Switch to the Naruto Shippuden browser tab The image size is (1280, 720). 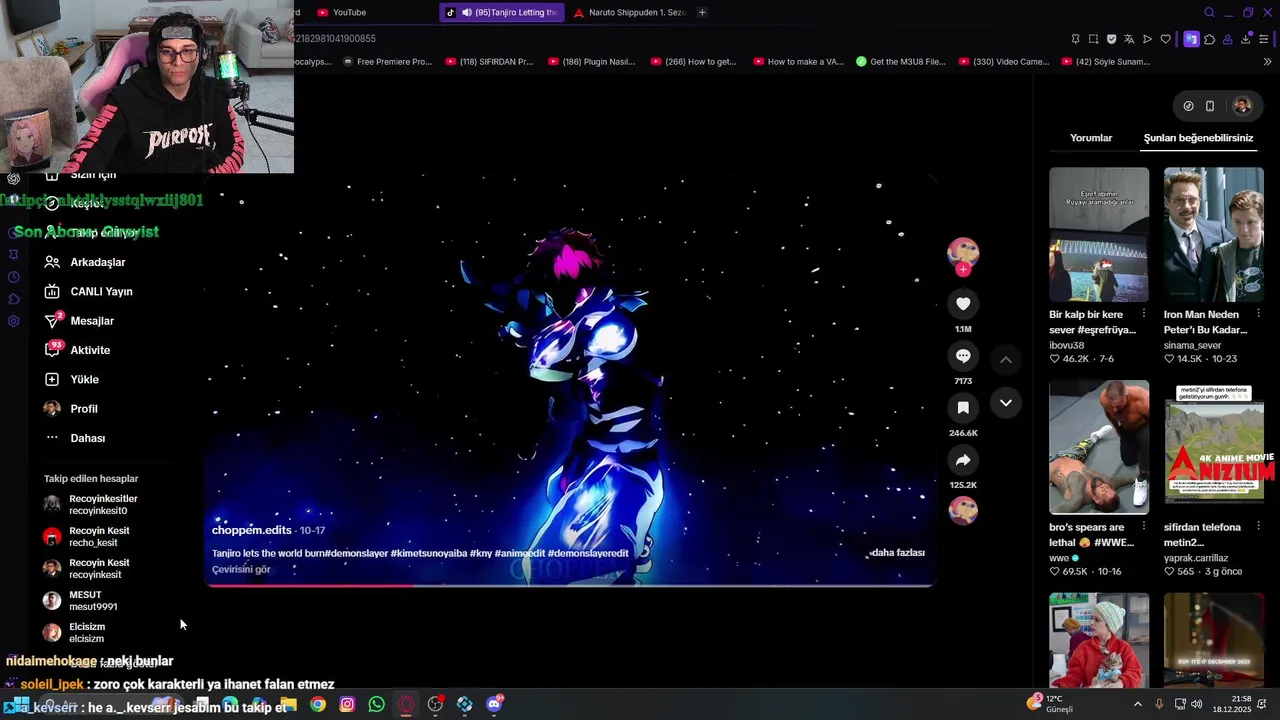tap(630, 12)
